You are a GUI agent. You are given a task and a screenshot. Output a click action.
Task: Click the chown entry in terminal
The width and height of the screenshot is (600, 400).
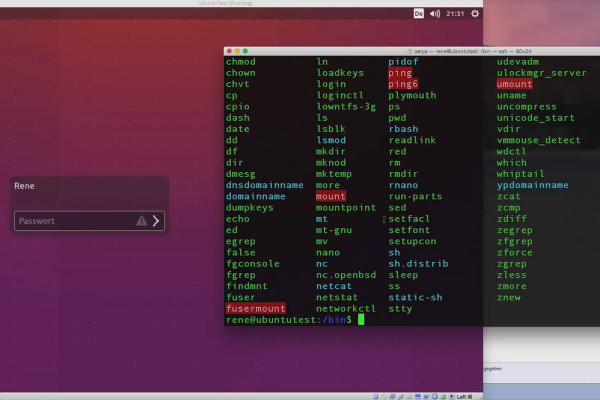[241, 73]
